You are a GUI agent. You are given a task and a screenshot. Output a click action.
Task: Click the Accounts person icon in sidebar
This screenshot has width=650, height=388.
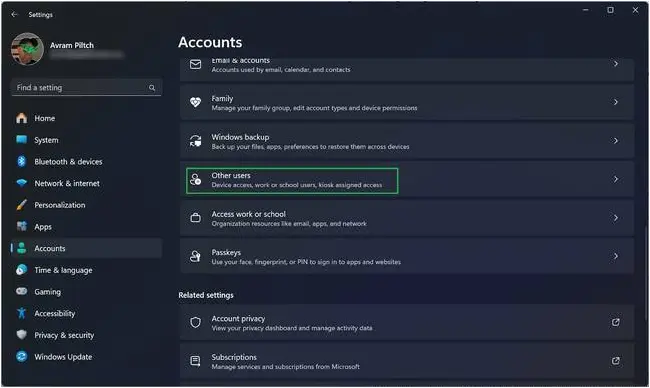pos(22,248)
